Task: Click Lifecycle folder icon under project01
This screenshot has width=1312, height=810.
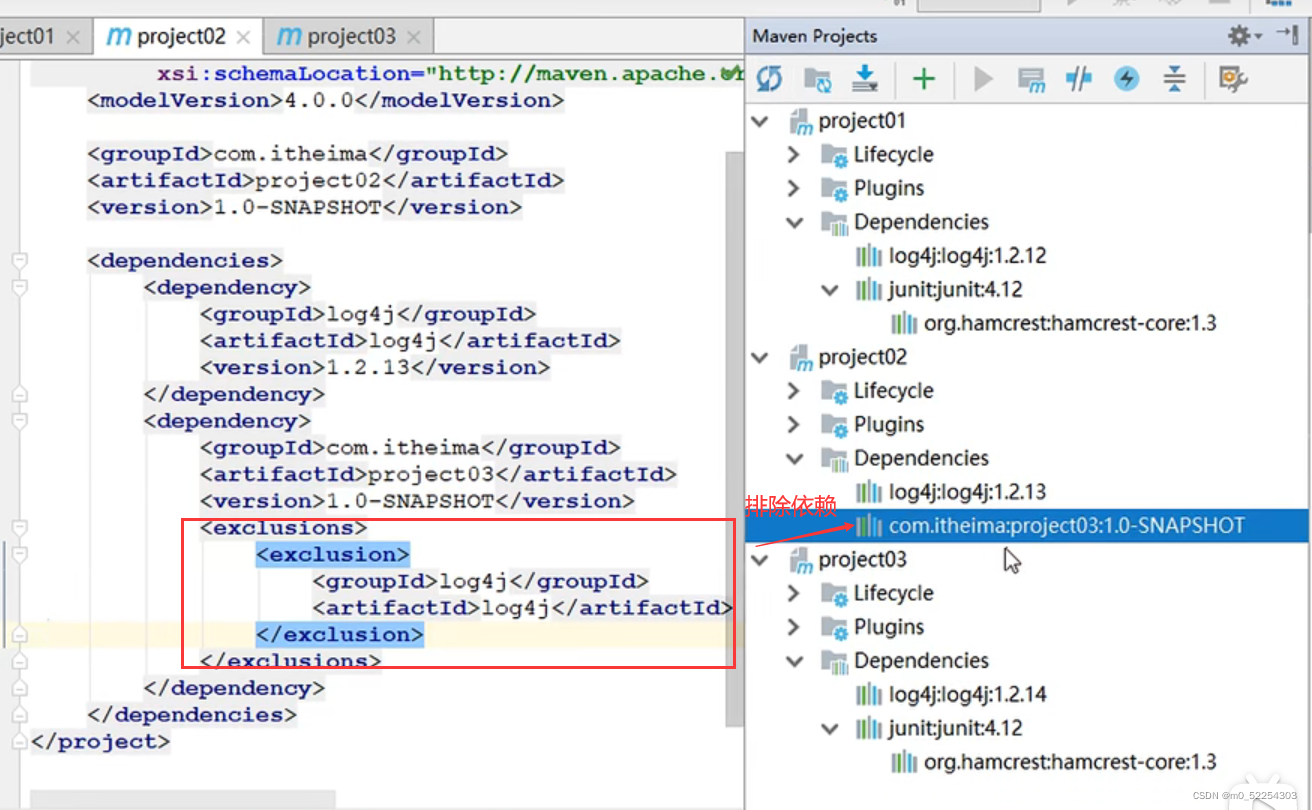Action: 834,155
